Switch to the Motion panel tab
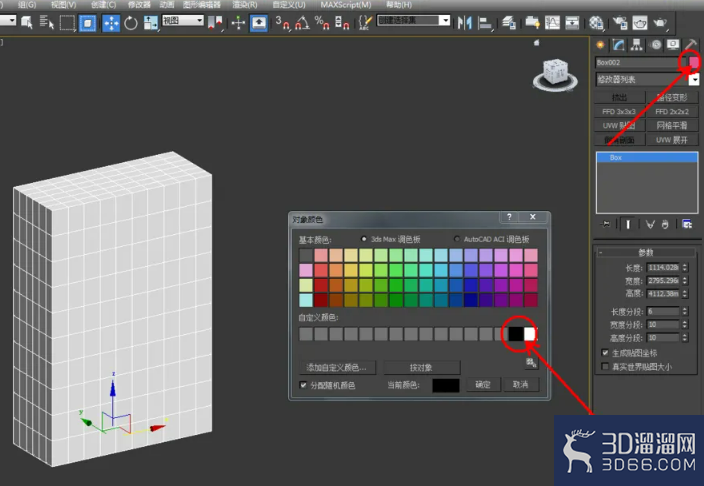This screenshot has height=486, width=704. coord(656,44)
